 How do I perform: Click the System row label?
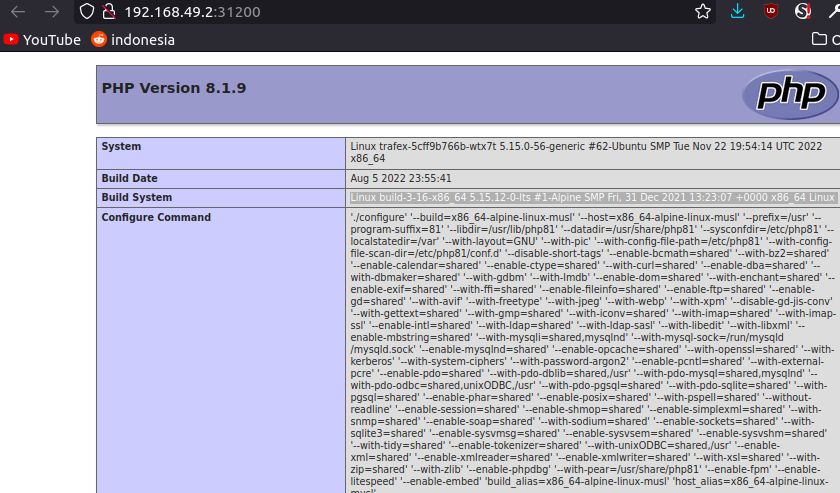coord(121,147)
